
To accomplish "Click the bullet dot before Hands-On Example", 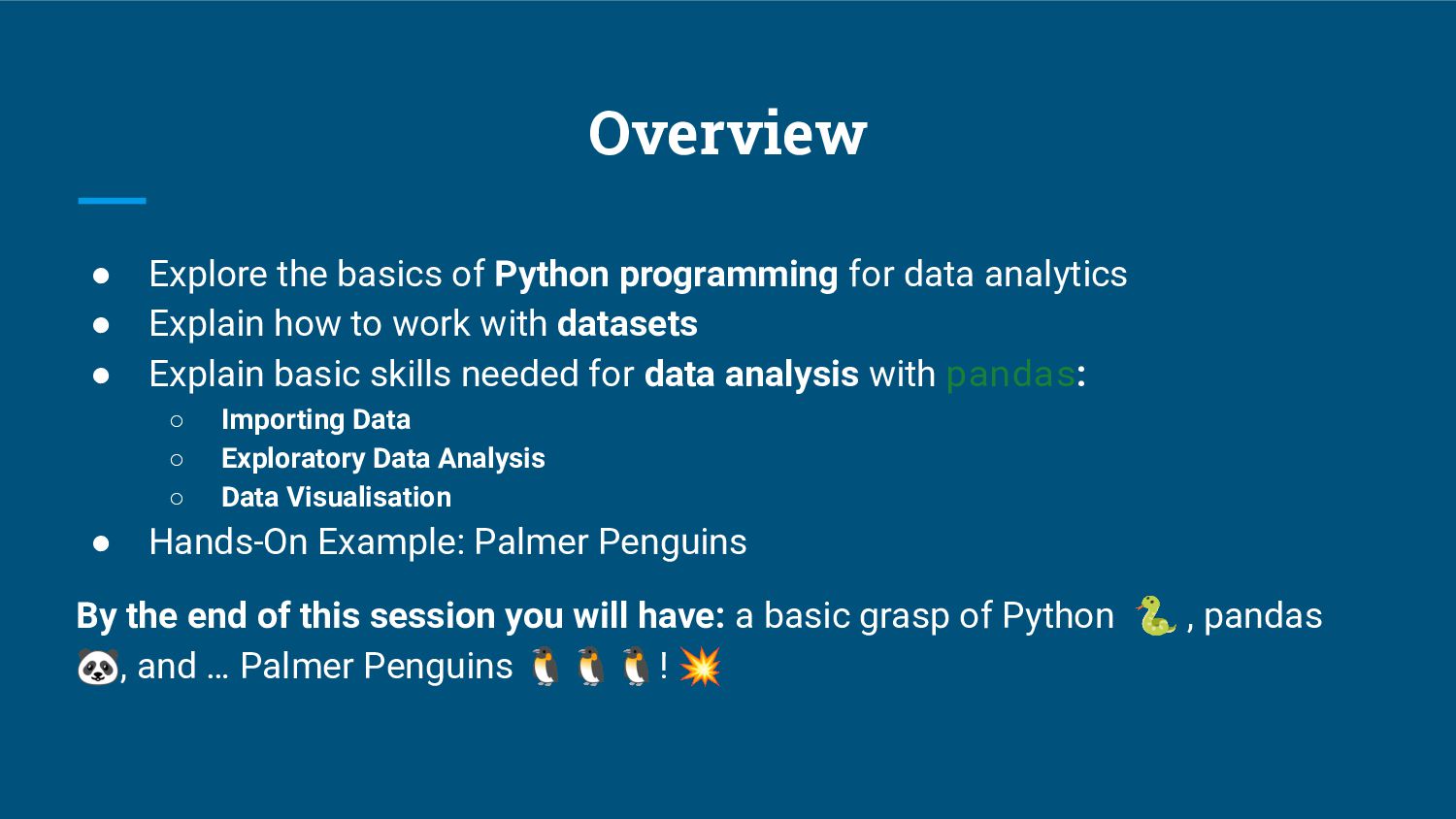I will [x=101, y=543].
